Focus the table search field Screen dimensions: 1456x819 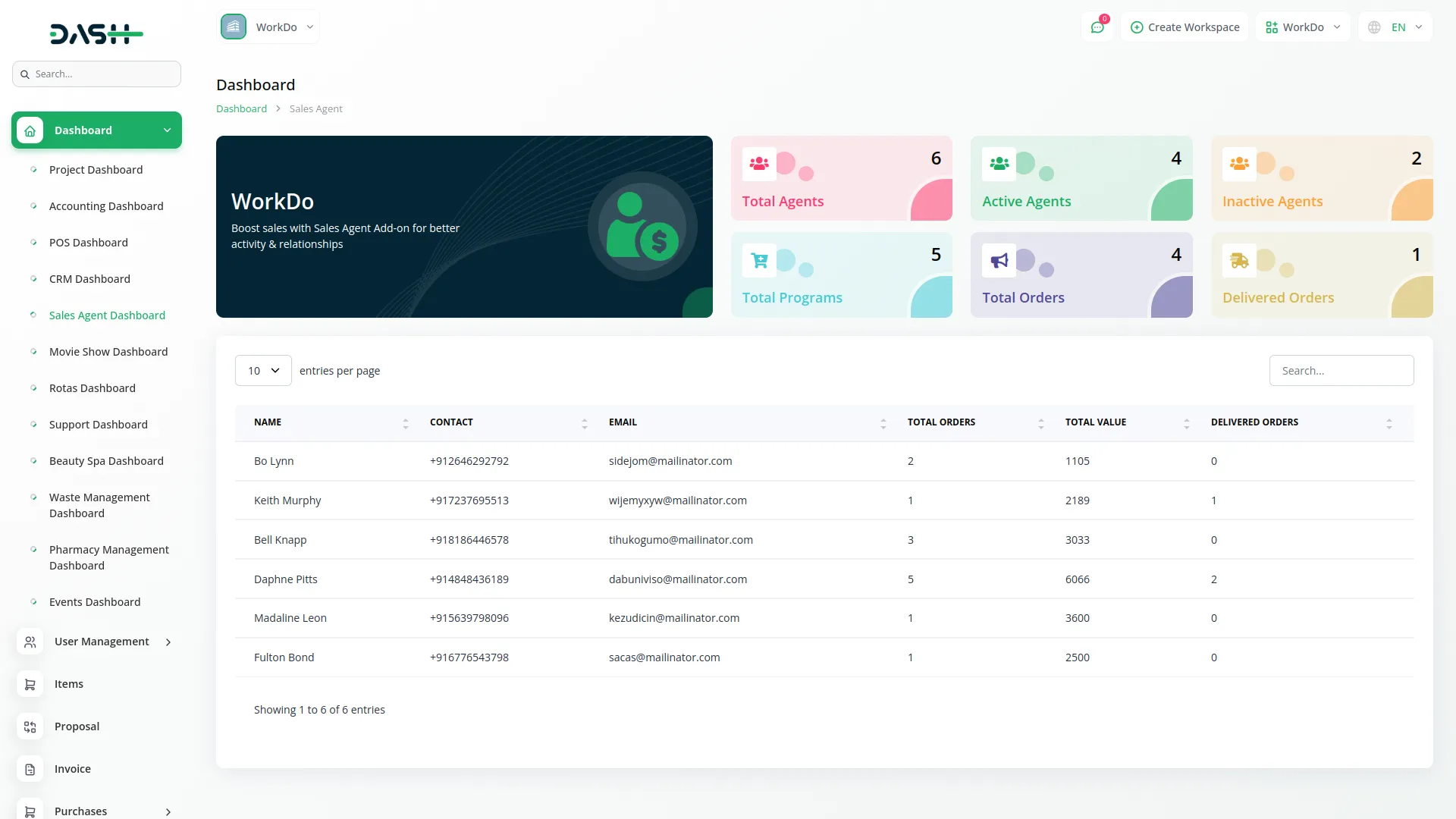pos(1341,371)
